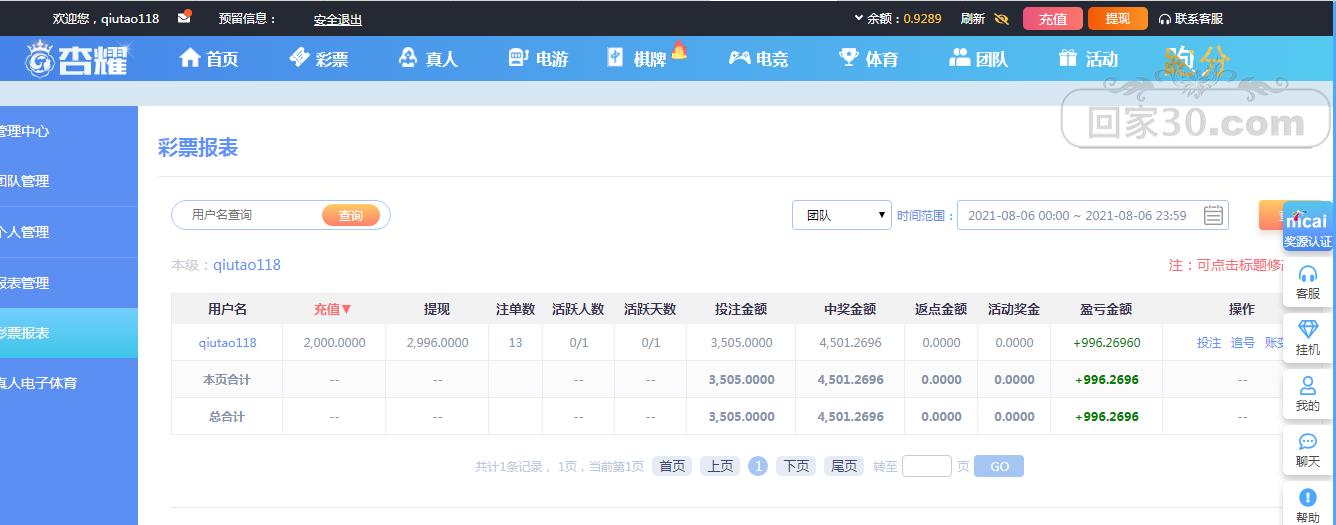Open the 活动 promotions menu
Image resolution: width=1336 pixels, height=525 pixels.
click(1088, 58)
